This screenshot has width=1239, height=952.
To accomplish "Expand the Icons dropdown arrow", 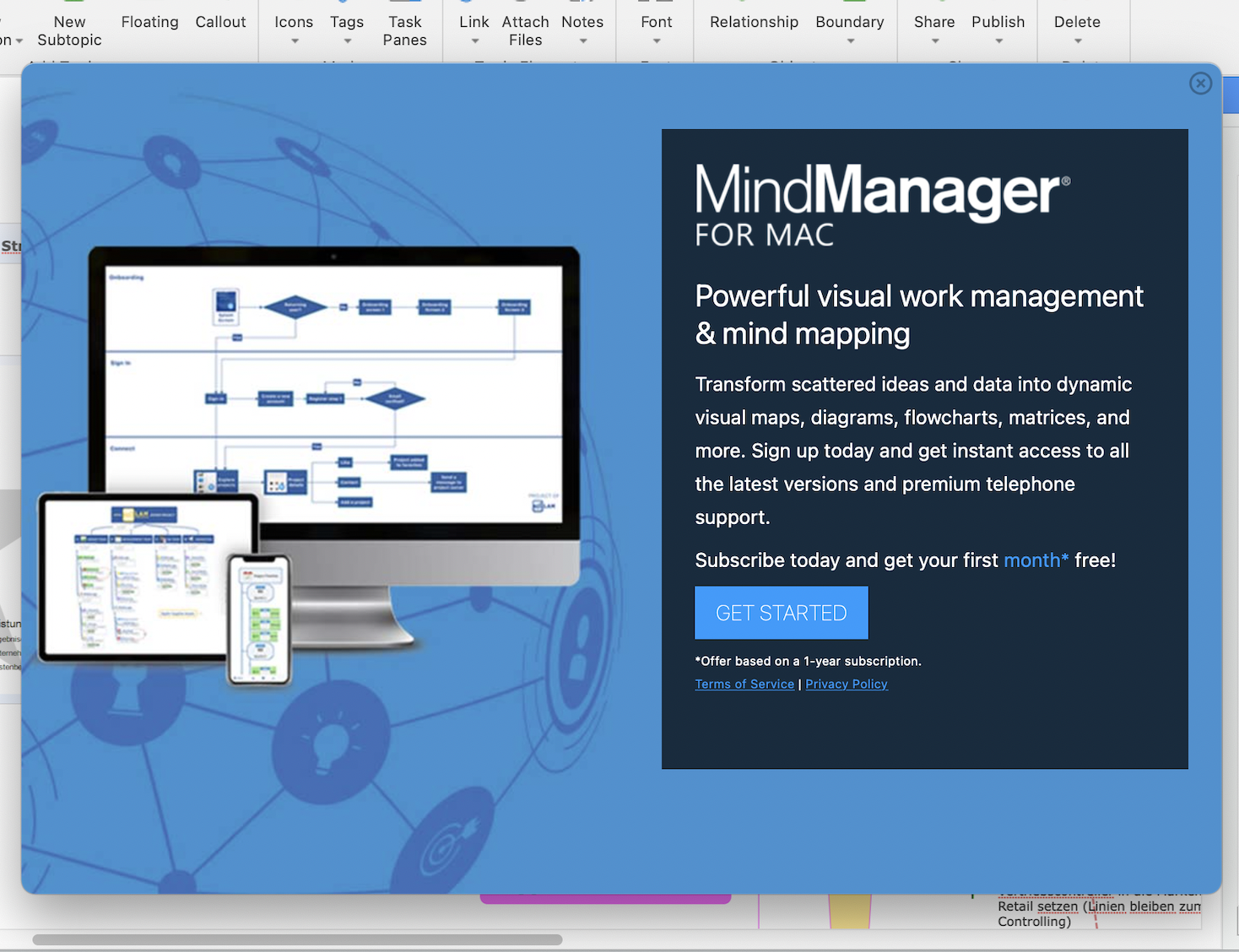I will coord(295,41).
